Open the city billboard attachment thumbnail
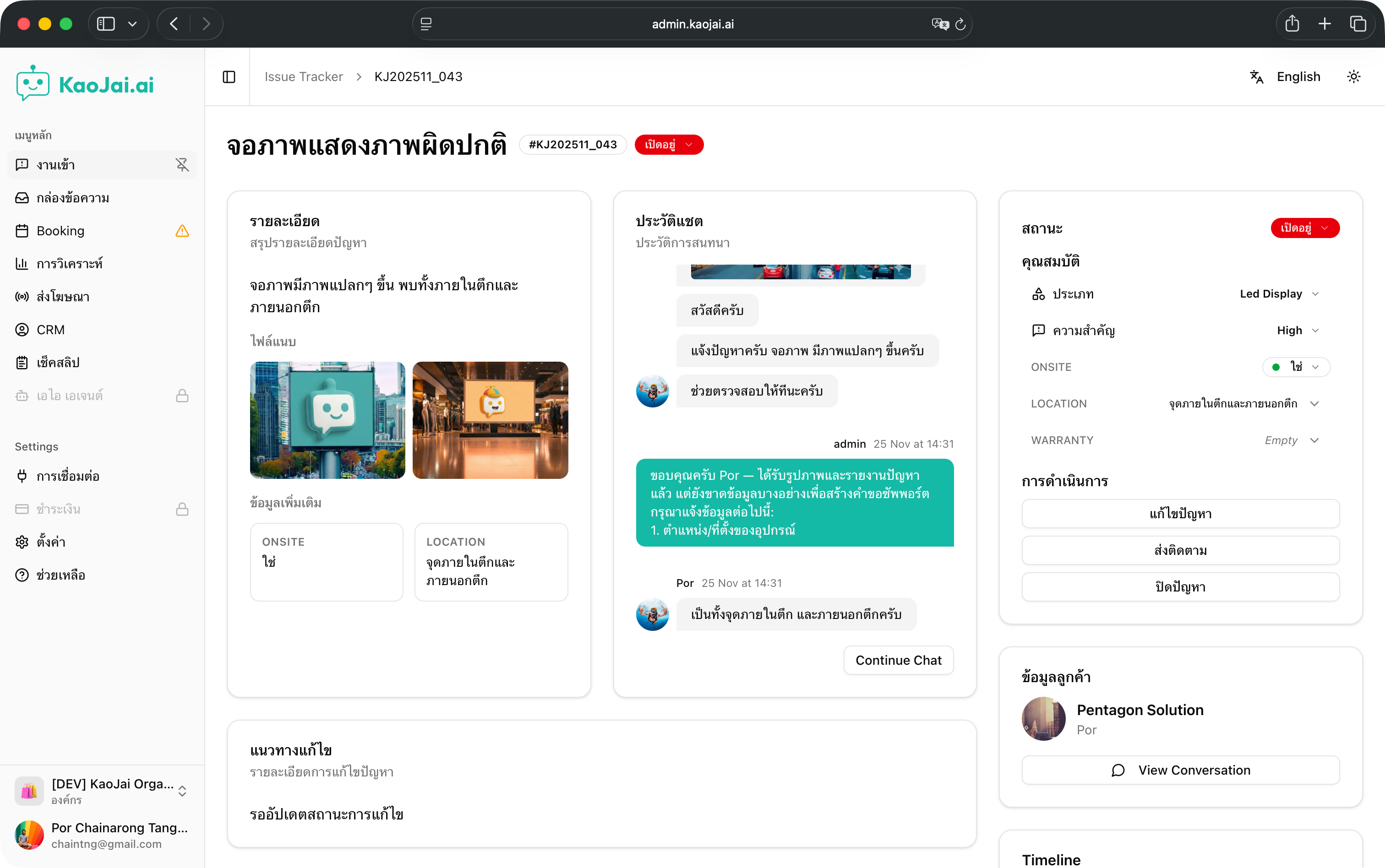This screenshot has width=1385, height=868. [x=327, y=420]
